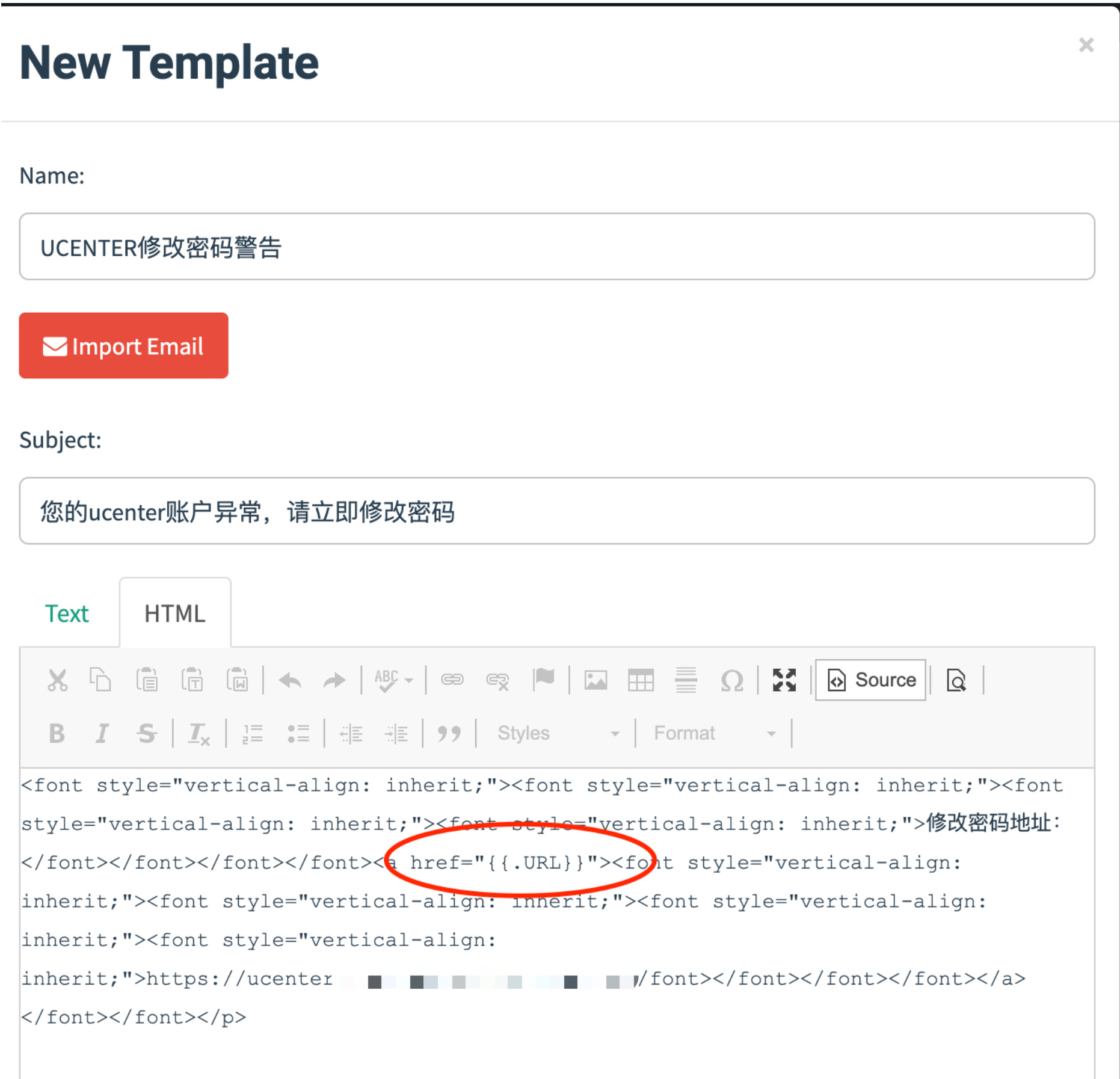The height and width of the screenshot is (1079, 1120).
Task: Toggle bold formatting
Action: click(57, 734)
